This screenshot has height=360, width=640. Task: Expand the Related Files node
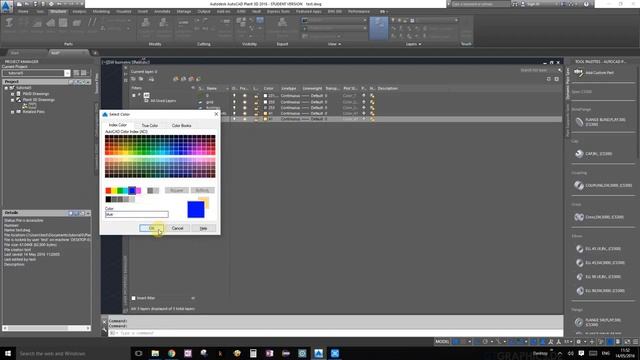pyautogui.click(x=12, y=111)
